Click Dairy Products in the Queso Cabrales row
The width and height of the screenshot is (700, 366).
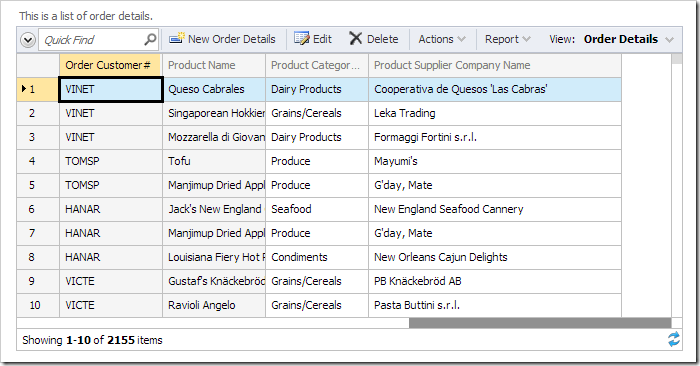tap(317, 89)
